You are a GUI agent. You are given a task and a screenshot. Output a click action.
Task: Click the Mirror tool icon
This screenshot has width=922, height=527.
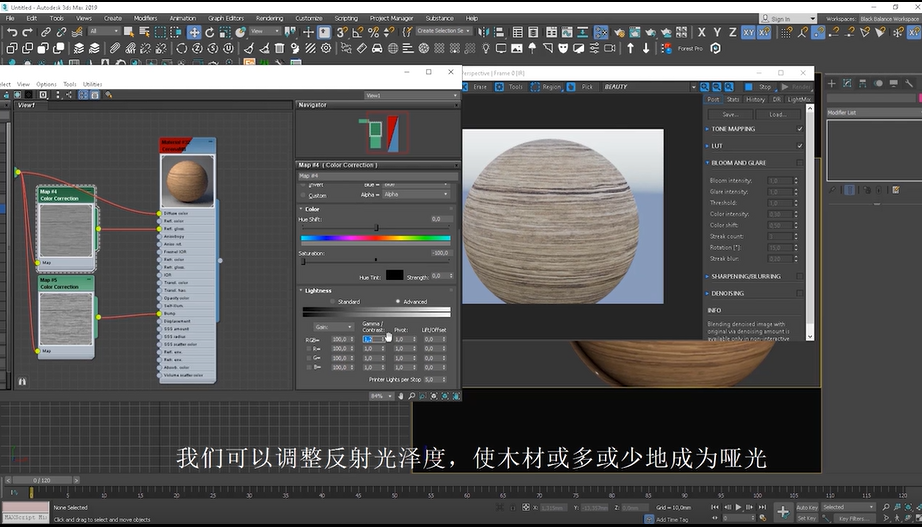point(484,32)
